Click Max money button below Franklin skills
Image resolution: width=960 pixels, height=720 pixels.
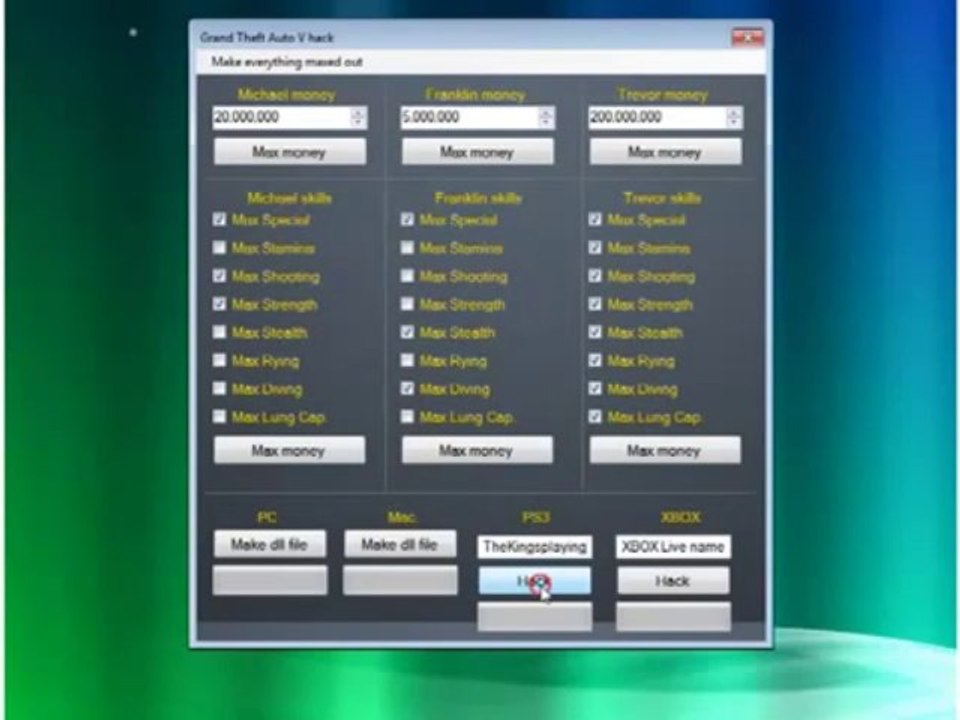click(x=477, y=451)
